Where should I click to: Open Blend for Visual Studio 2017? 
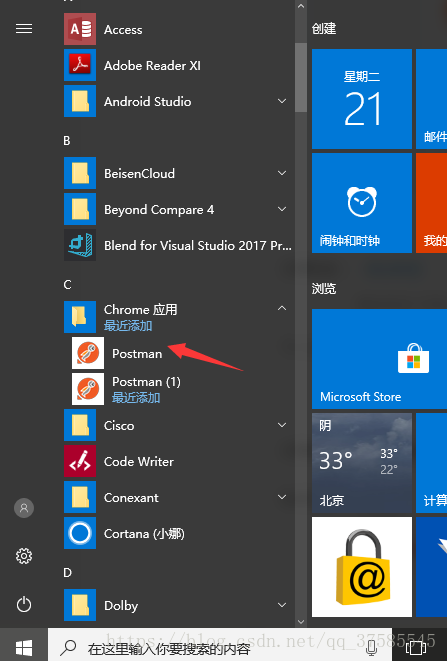[178, 245]
